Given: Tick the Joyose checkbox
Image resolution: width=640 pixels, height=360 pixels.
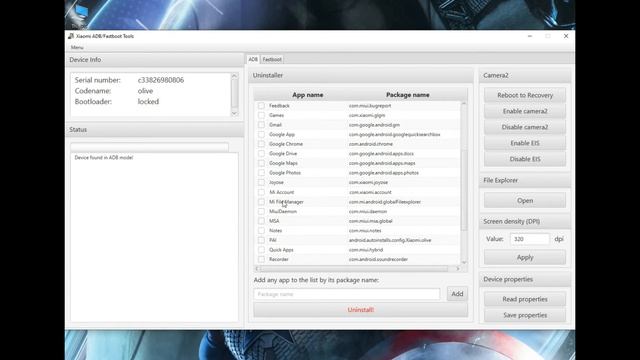Looking at the screenshot, I should (261, 182).
